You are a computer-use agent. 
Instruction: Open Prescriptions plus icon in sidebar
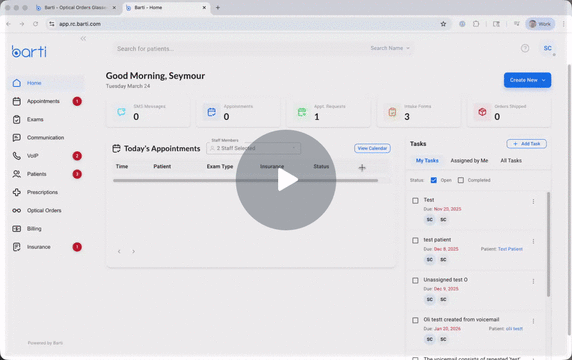pos(16,192)
